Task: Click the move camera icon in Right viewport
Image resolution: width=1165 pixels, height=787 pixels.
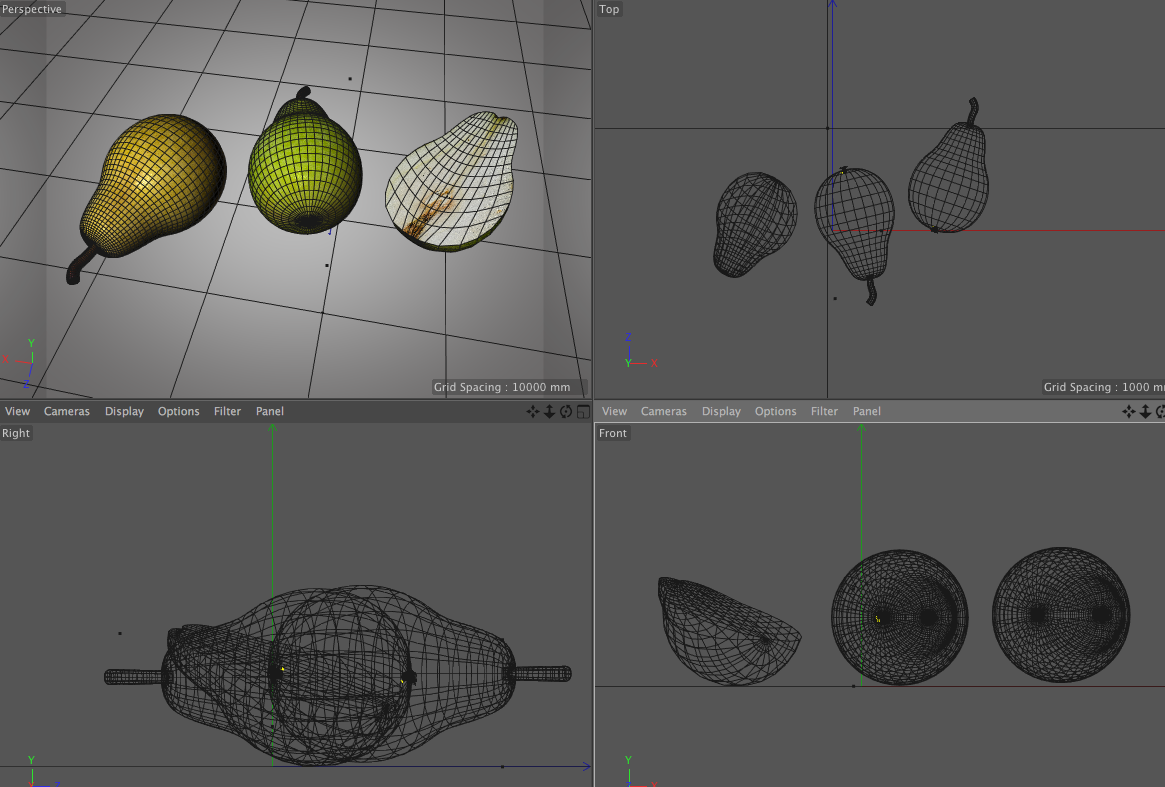Action: point(533,411)
